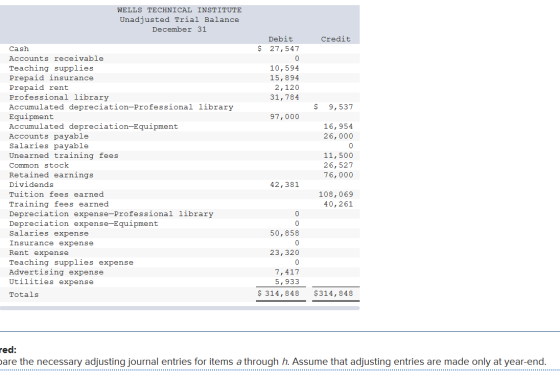The image size is (560, 372).
Task: Click 'Accumulated depreciation—Equipment' row label
Action: [93, 126]
